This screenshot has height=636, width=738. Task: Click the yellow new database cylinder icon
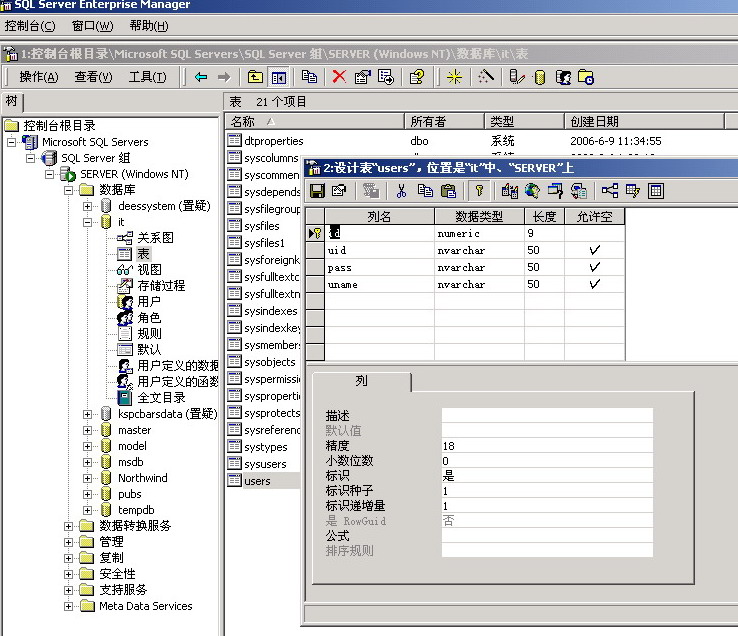pos(540,77)
